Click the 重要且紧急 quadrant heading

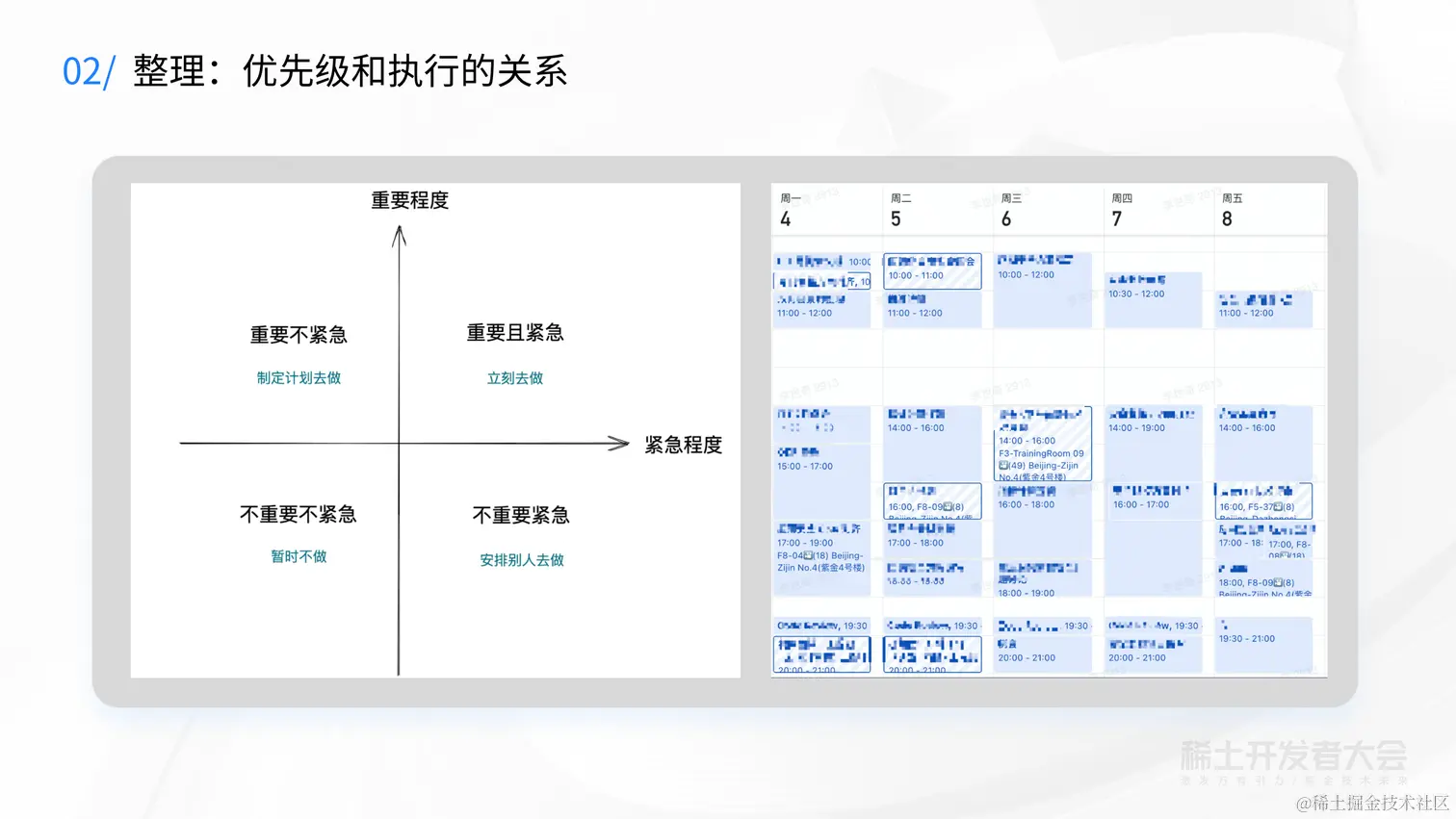[515, 333]
